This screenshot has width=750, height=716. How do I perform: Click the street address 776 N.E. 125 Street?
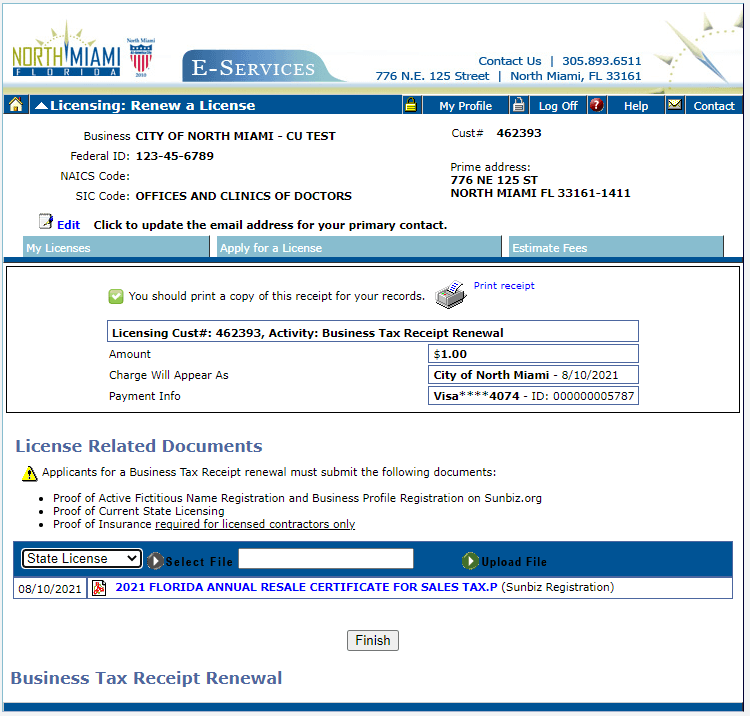pos(432,76)
